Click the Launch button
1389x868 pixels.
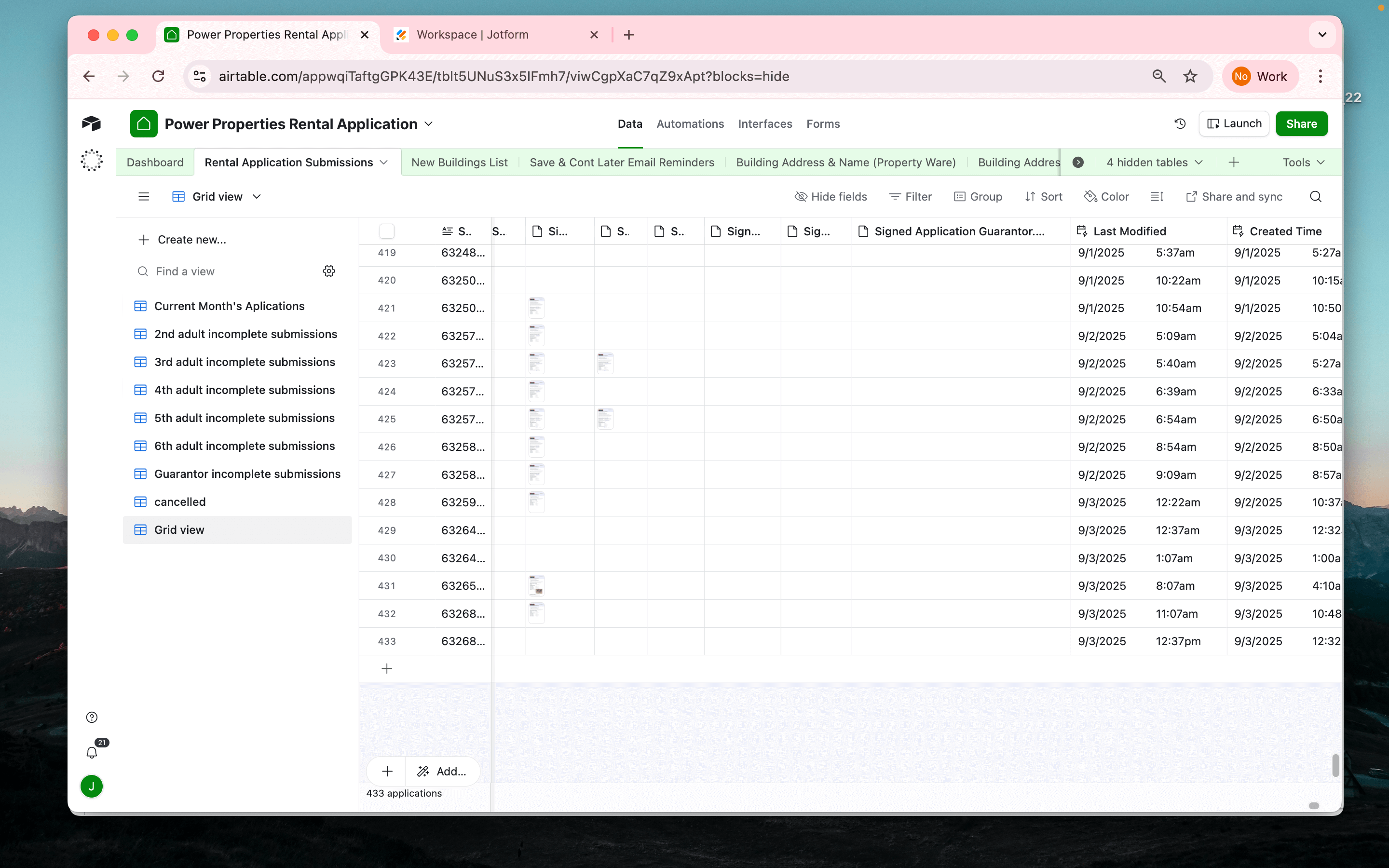pyautogui.click(x=1233, y=124)
